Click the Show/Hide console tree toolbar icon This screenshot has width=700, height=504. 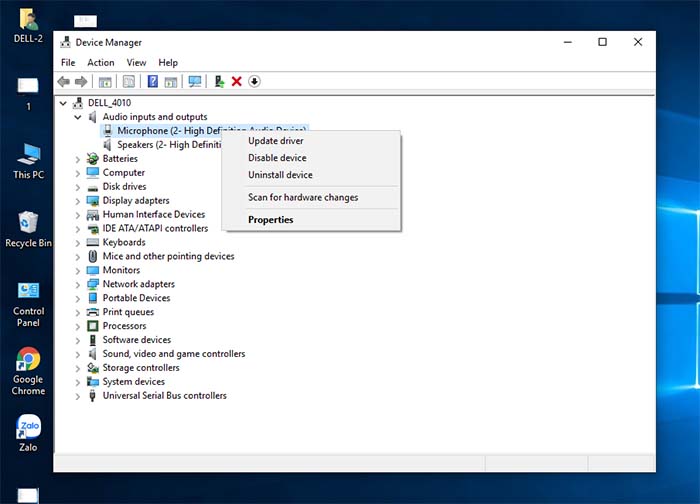pos(105,82)
